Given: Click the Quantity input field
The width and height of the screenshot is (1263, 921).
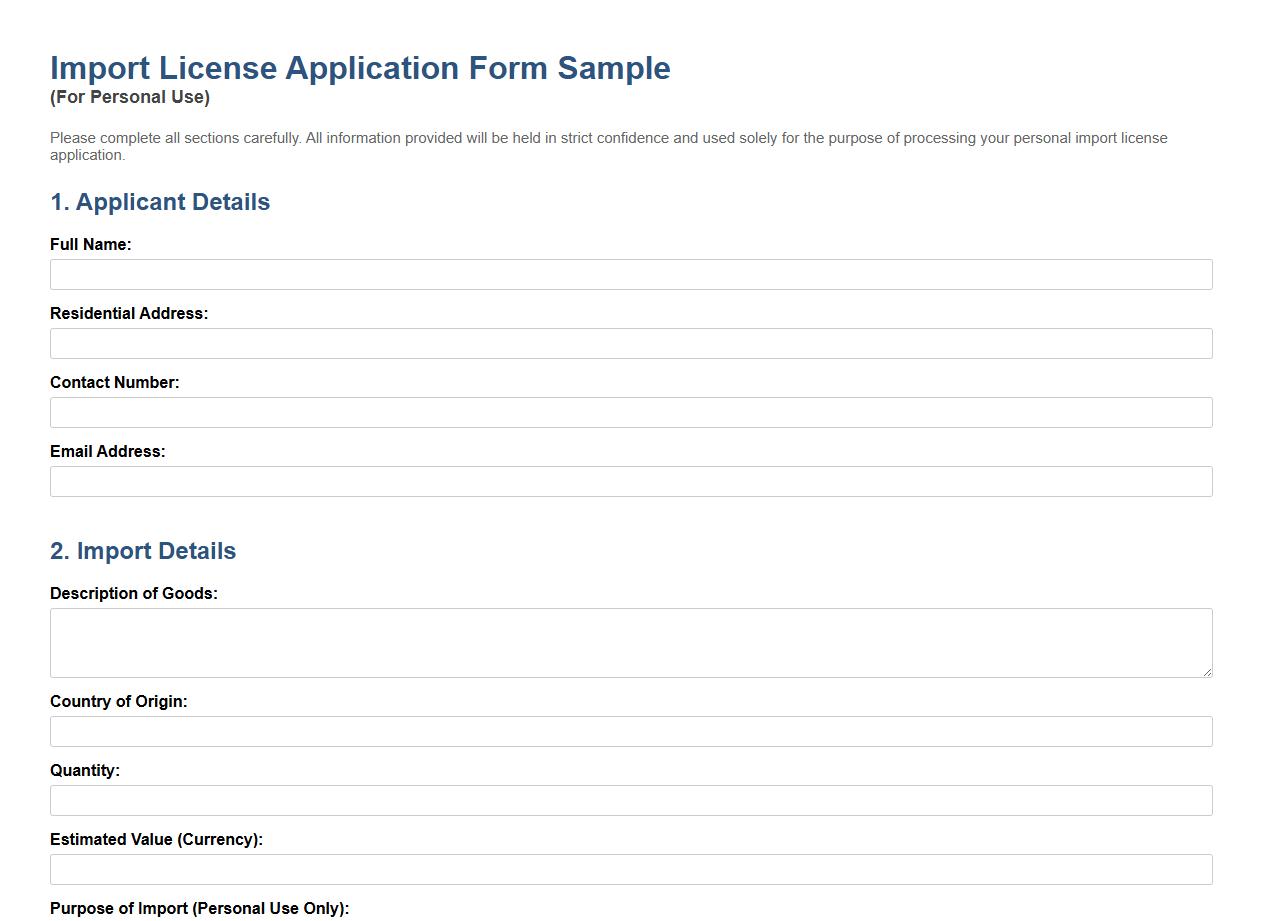Looking at the screenshot, I should pos(630,800).
